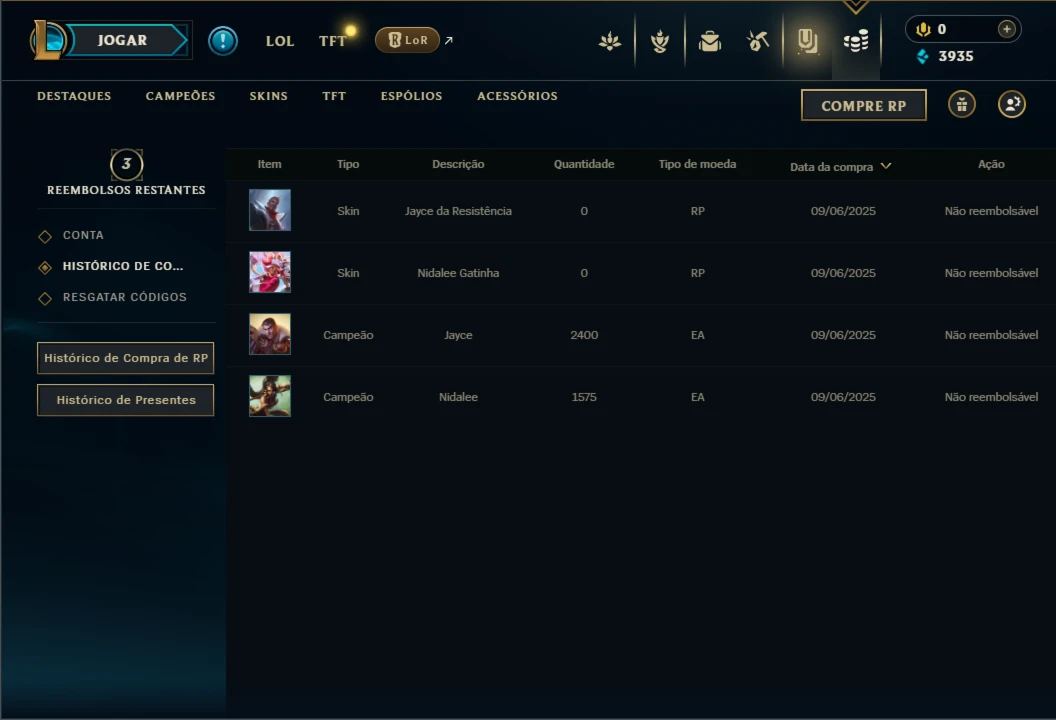The height and width of the screenshot is (720, 1056).
Task: Sort by Data da compra chevron
Action: (x=886, y=166)
